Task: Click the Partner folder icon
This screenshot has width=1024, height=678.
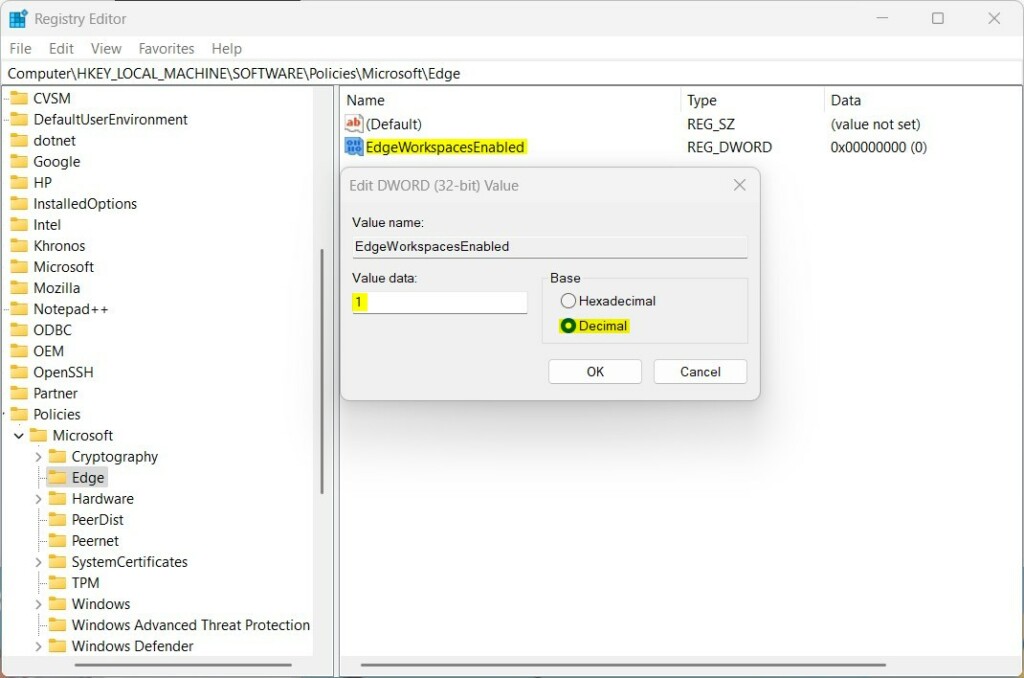Action: click(20, 393)
